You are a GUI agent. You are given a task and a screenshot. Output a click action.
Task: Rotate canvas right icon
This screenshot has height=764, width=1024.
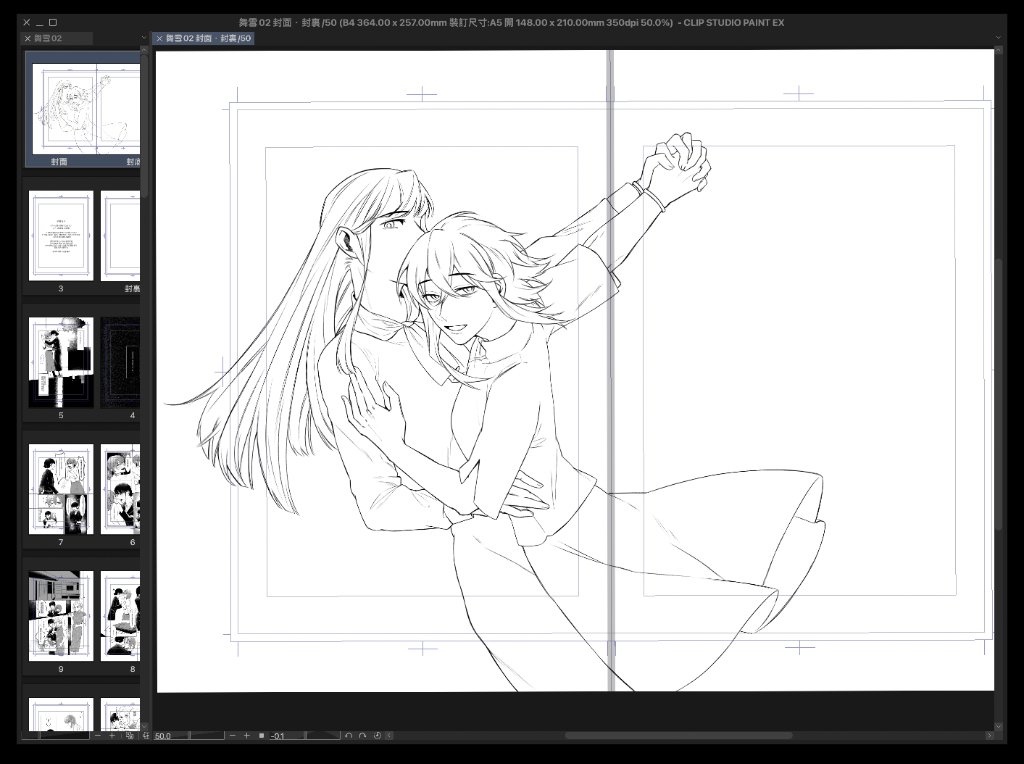coord(362,735)
